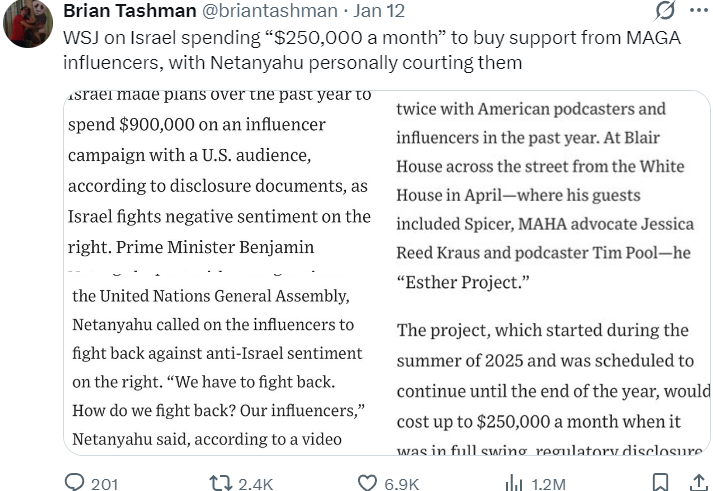The height and width of the screenshot is (491, 713).
Task: Open the three-dot more options menu
Action: tap(698, 11)
